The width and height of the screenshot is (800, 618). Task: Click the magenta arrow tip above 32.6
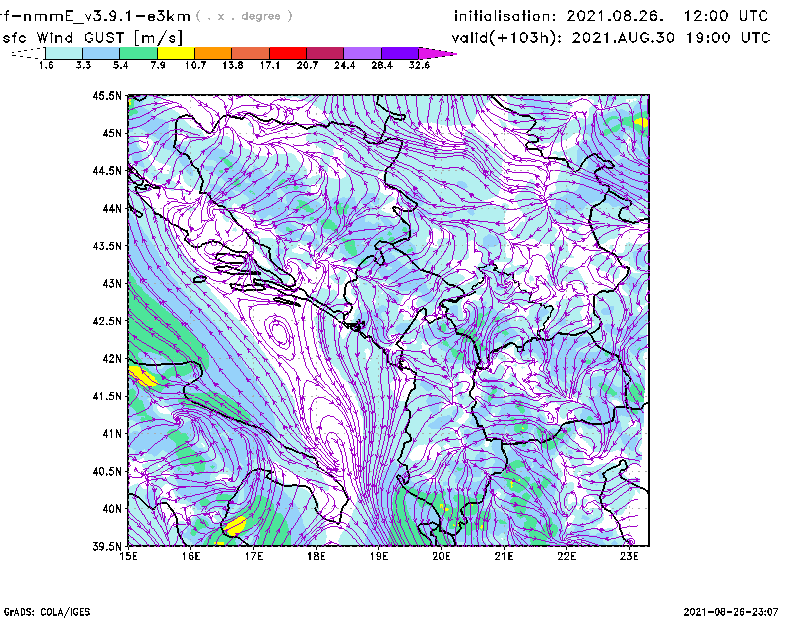437,53
